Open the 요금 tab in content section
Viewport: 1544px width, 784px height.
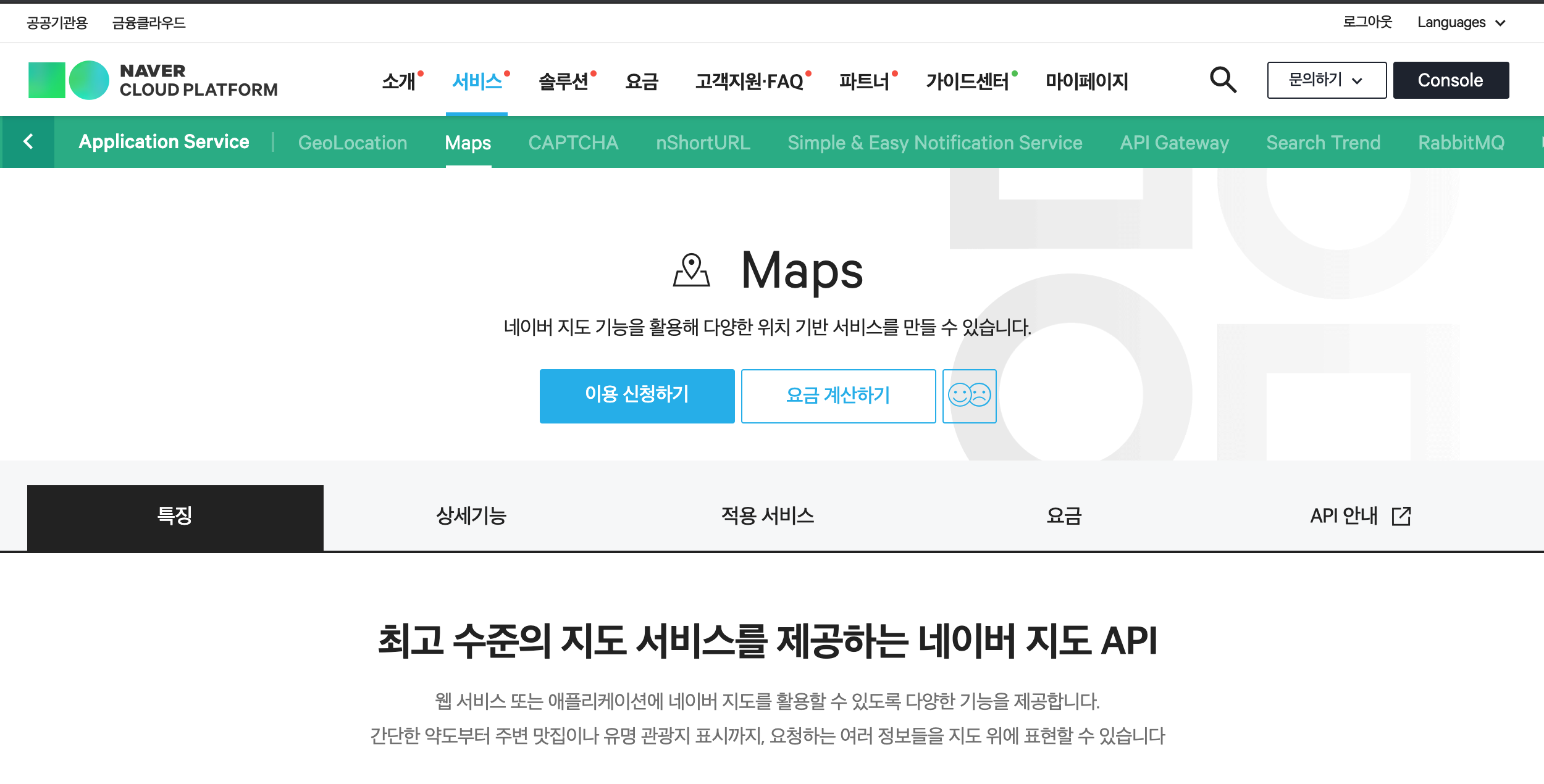(x=1064, y=516)
